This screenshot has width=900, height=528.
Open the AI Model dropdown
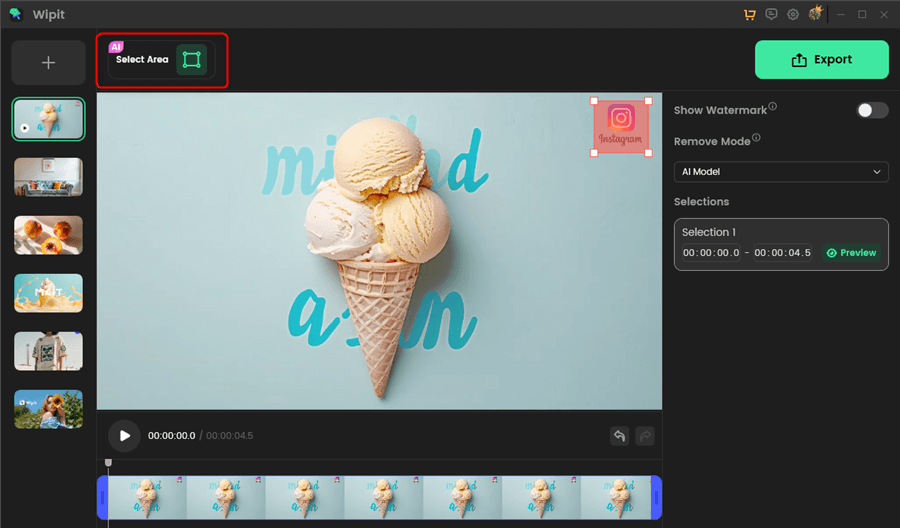[x=781, y=172]
